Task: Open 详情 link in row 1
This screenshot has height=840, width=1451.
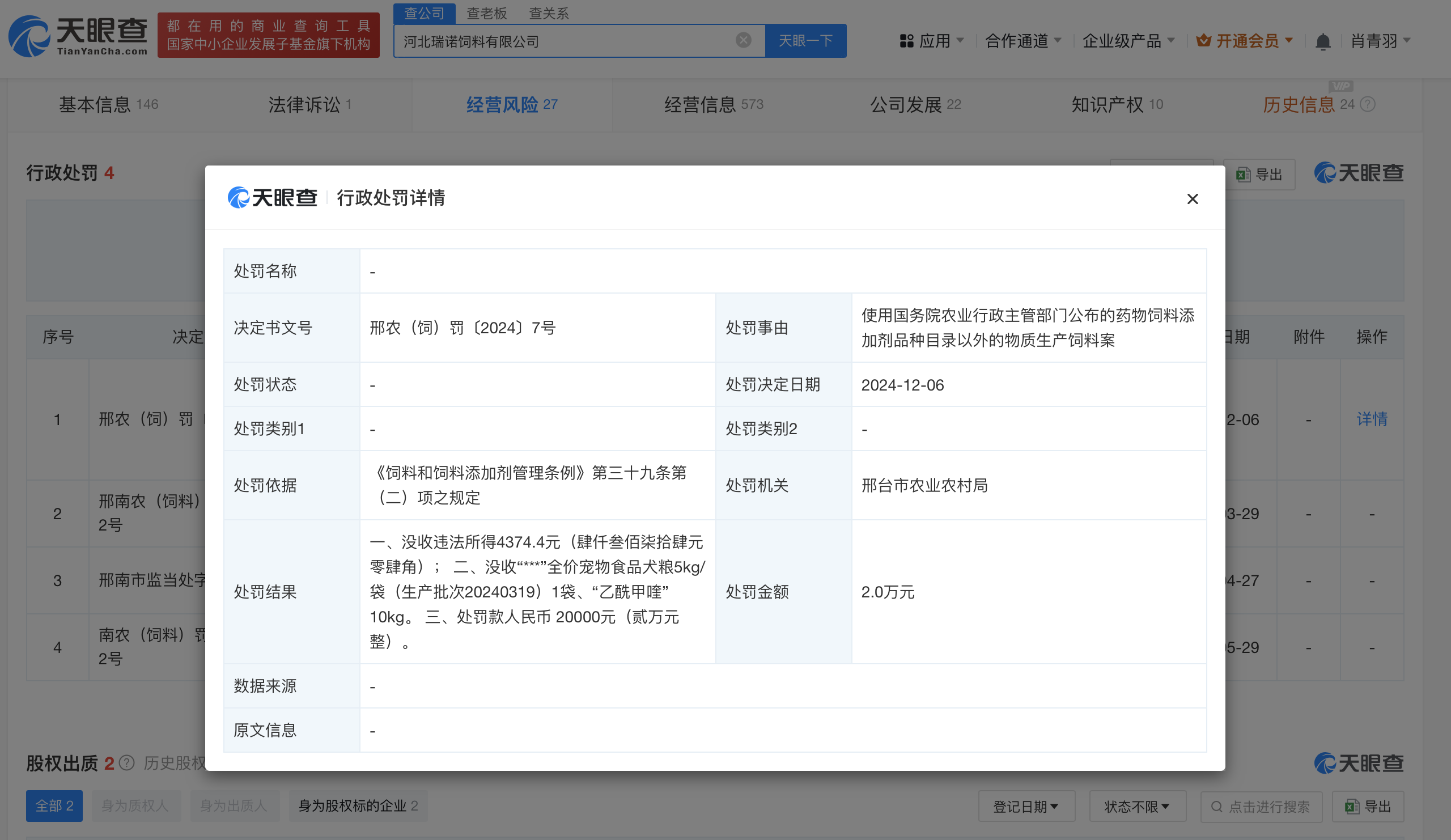Action: 1372,419
